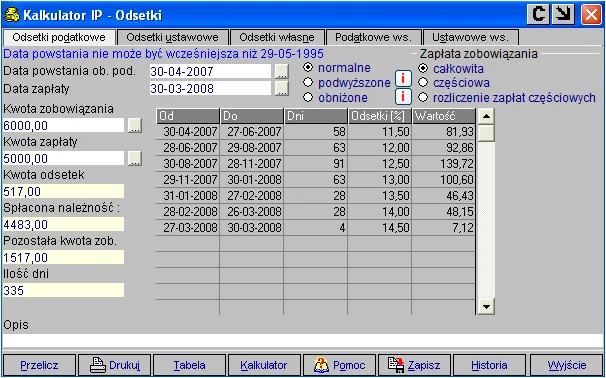Open date picker for Data zapłaty
The height and width of the screenshot is (378, 606).
pos(282,89)
